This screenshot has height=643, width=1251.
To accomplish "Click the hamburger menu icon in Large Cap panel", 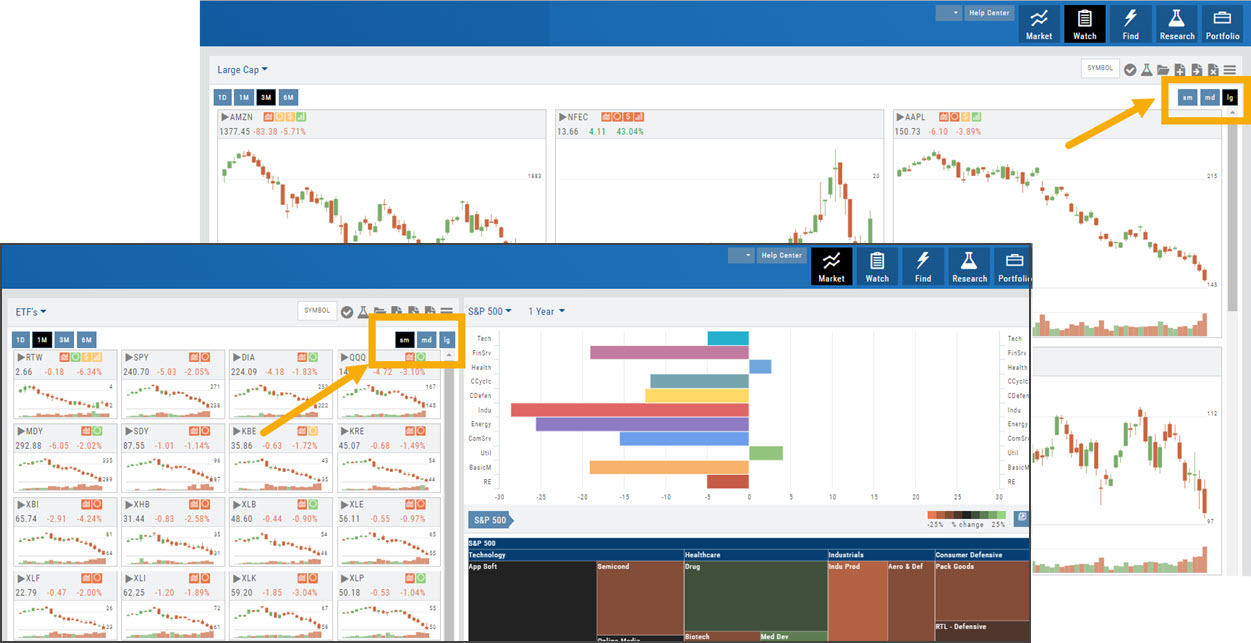I will [x=1229, y=70].
